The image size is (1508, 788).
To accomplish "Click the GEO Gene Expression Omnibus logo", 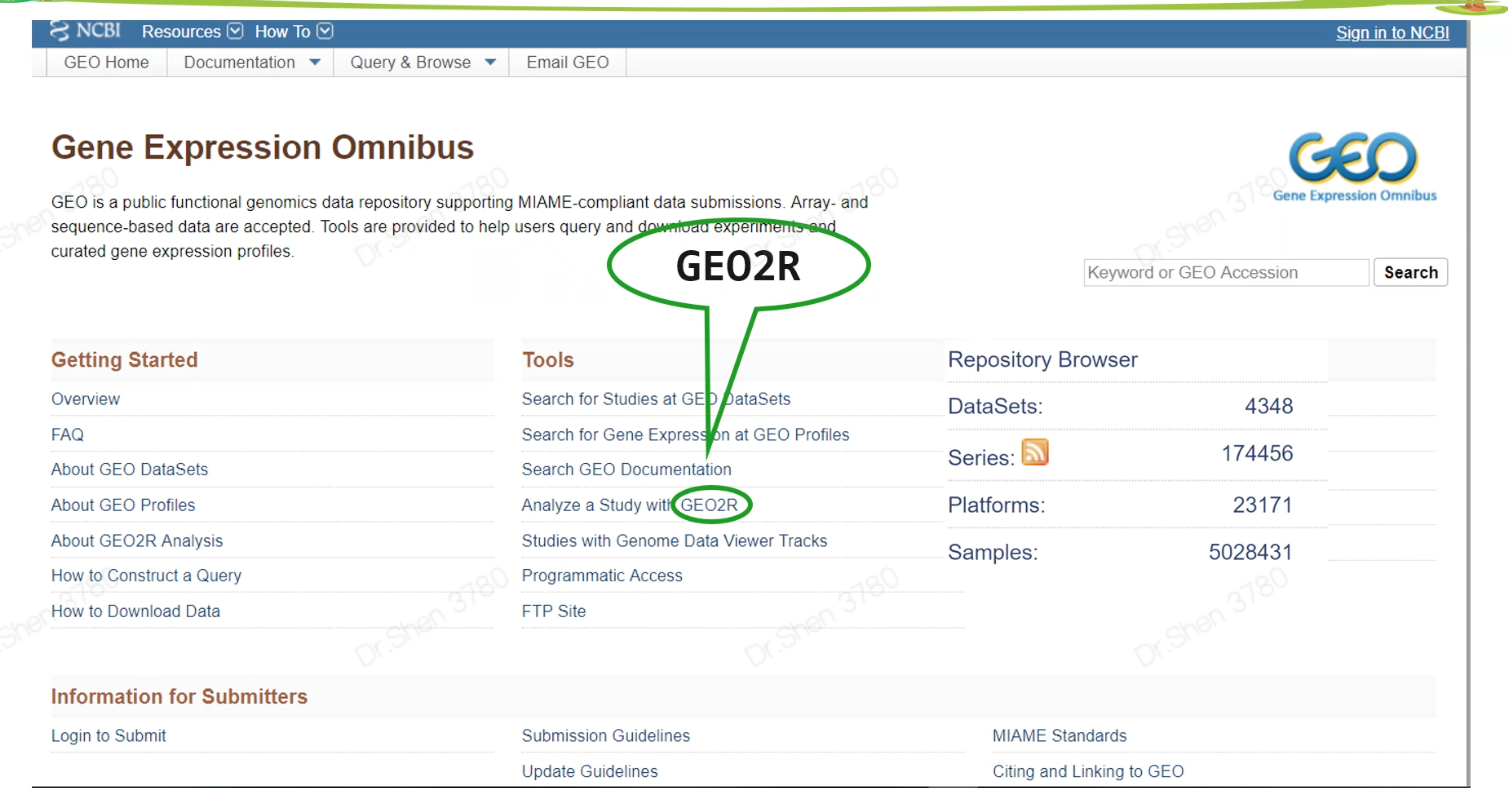I will coord(1355,168).
